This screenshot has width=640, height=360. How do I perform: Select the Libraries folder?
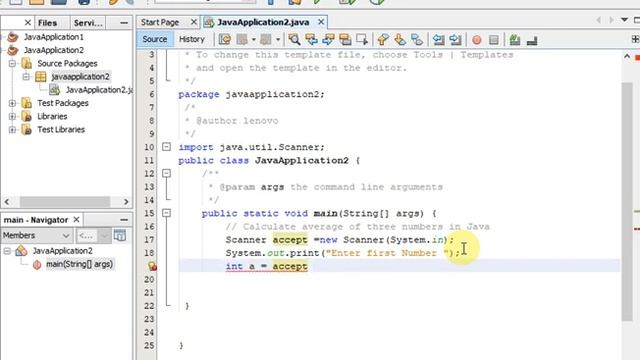pyautogui.click(x=52, y=116)
